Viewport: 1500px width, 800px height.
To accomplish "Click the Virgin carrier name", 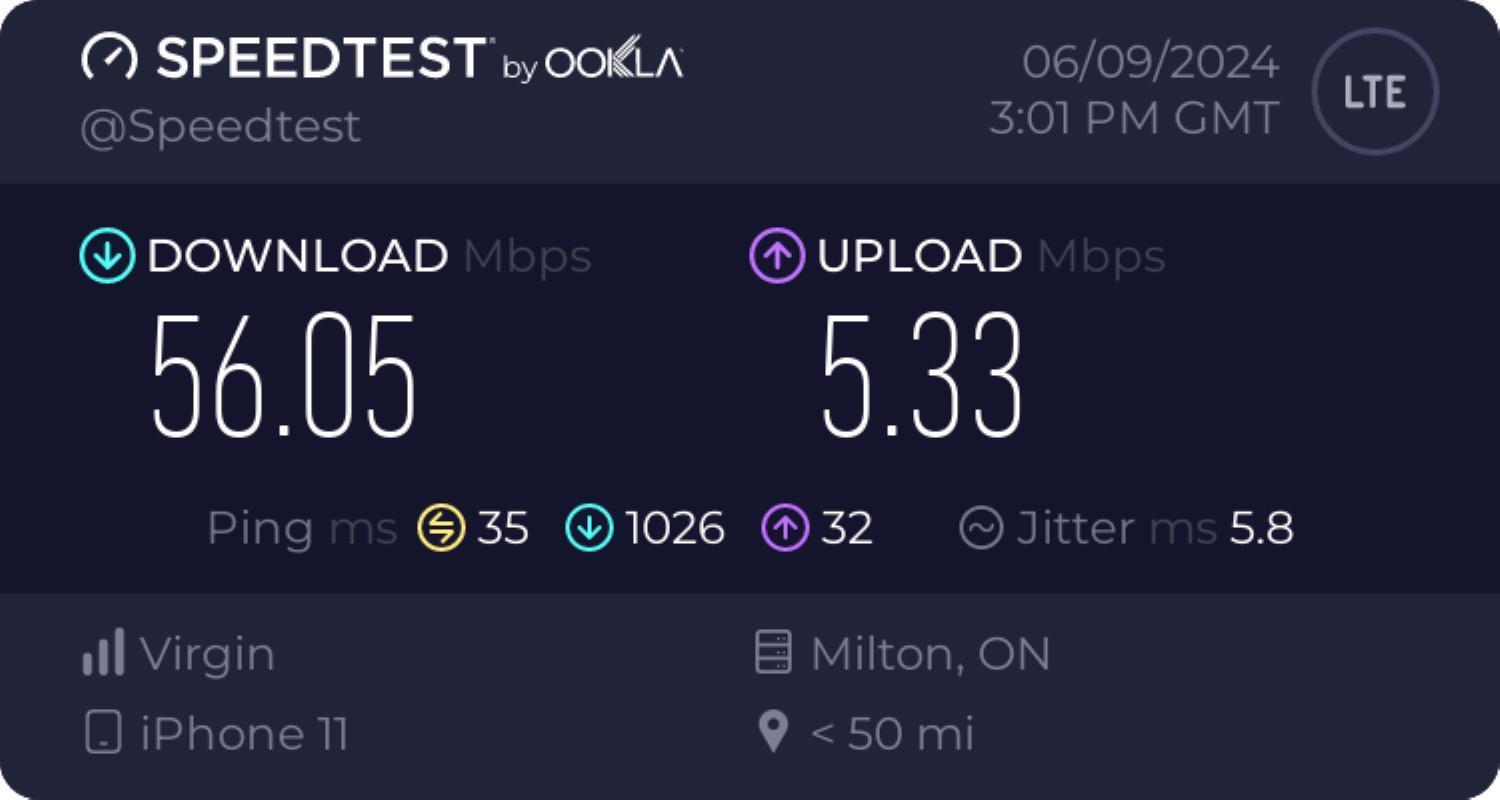I will (x=207, y=656).
